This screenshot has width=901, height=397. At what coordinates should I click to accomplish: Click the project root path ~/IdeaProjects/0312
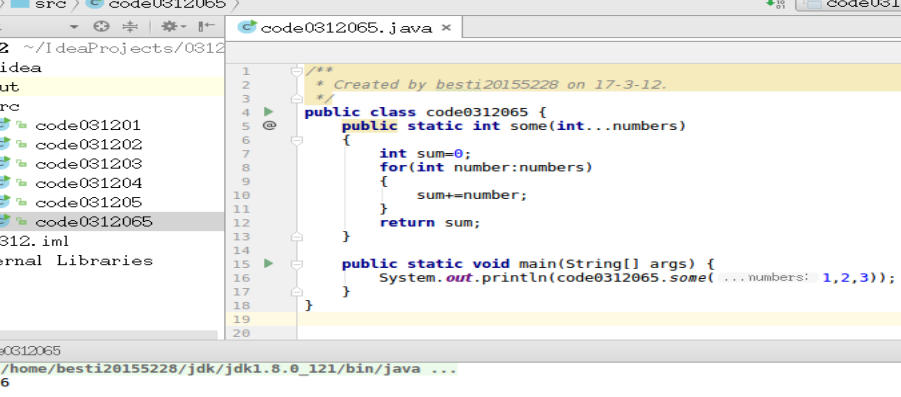[124, 48]
